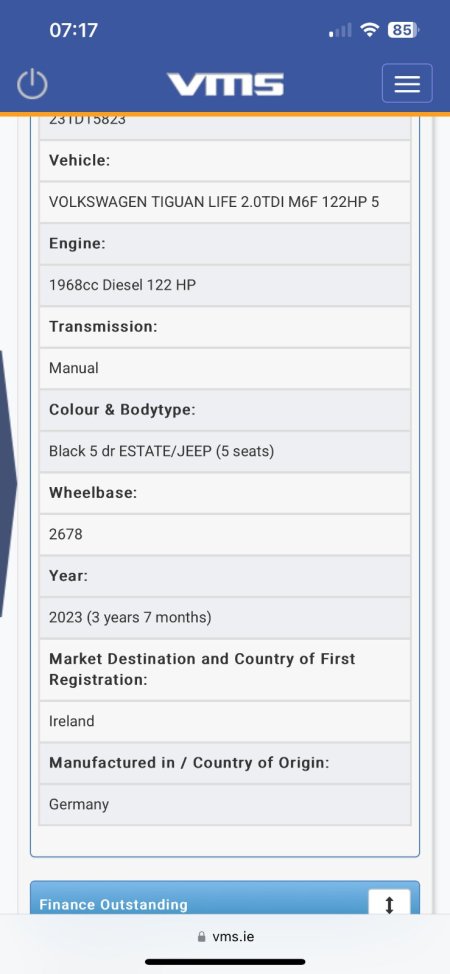Tap the cellular signal bars

tap(340, 30)
